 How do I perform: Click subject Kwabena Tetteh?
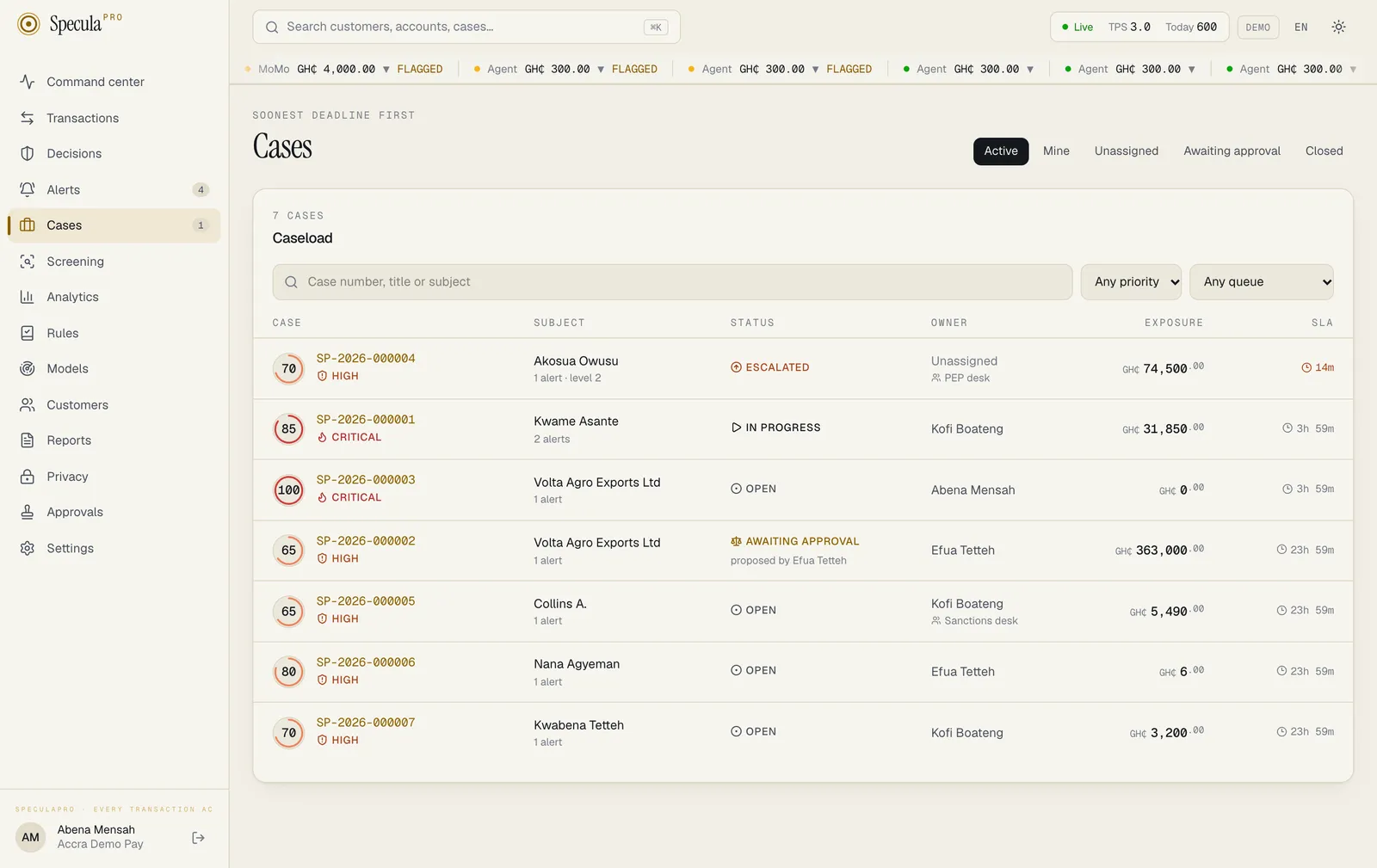[x=578, y=725]
